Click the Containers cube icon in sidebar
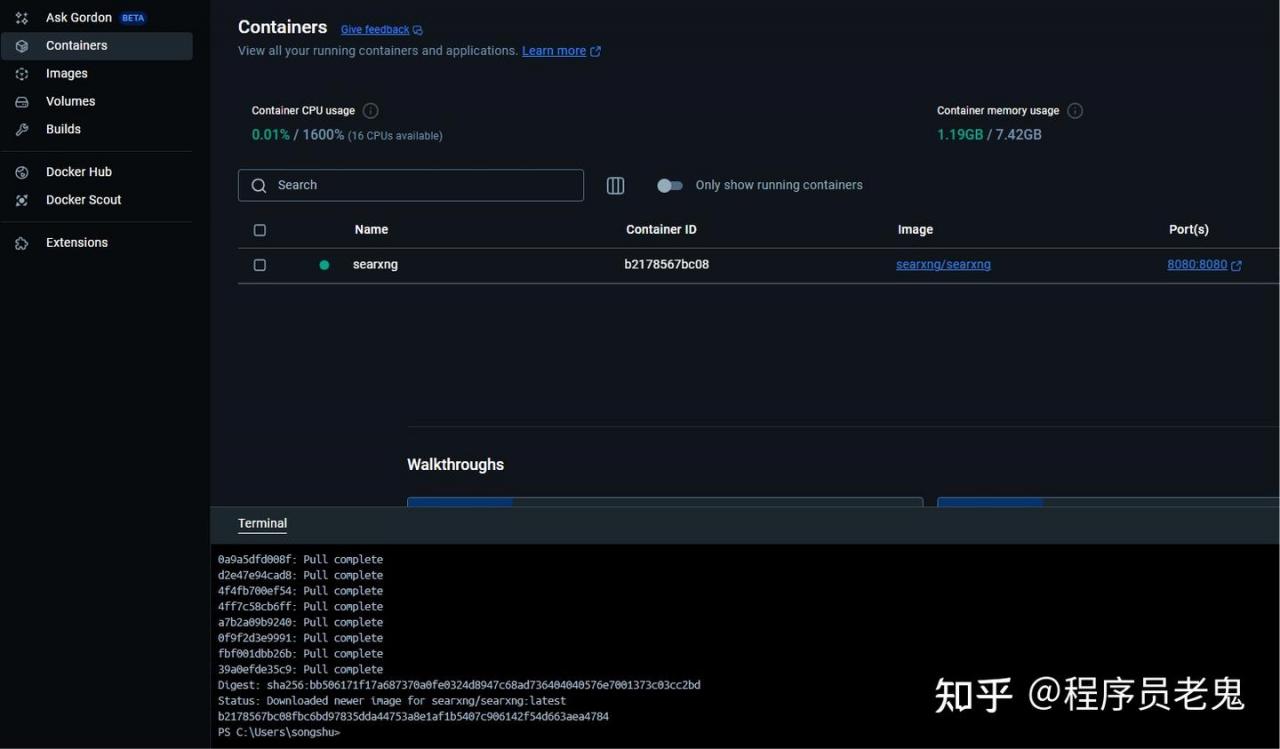 [x=22, y=46]
